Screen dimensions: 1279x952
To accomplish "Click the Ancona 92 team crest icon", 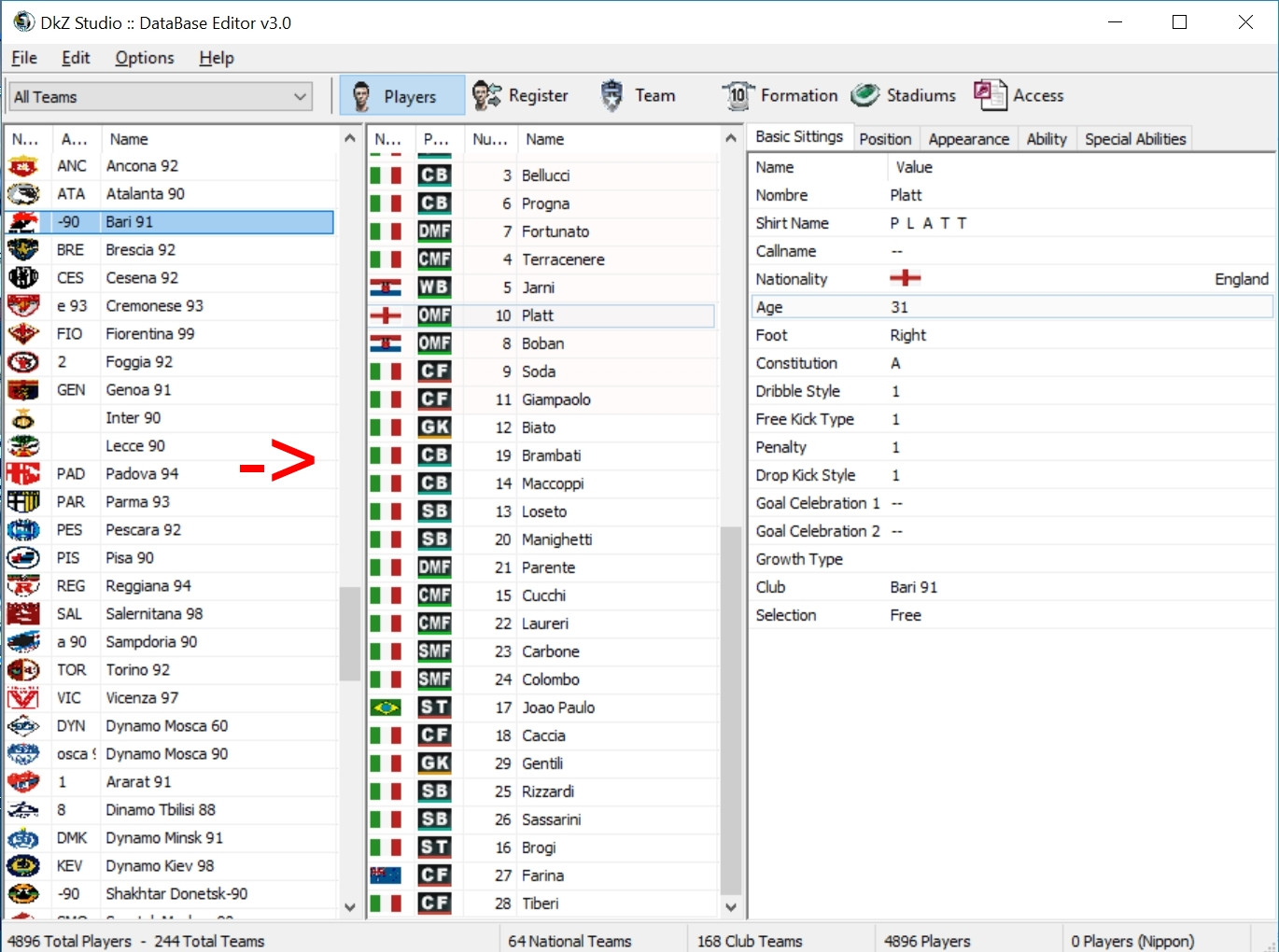I will point(23,166).
